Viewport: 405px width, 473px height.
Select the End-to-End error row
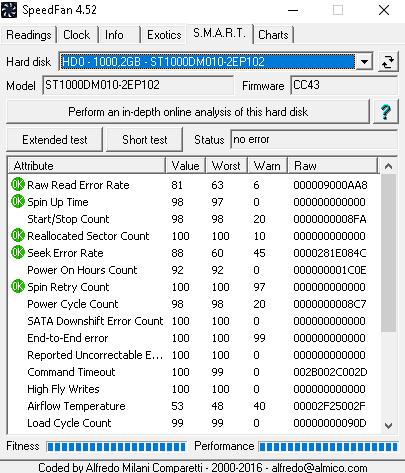point(193,338)
